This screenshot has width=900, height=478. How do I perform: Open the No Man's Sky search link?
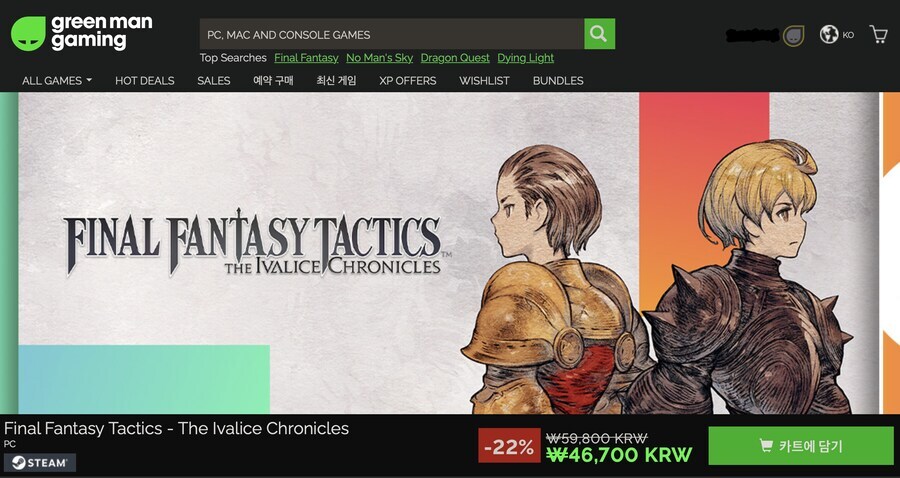coord(379,58)
